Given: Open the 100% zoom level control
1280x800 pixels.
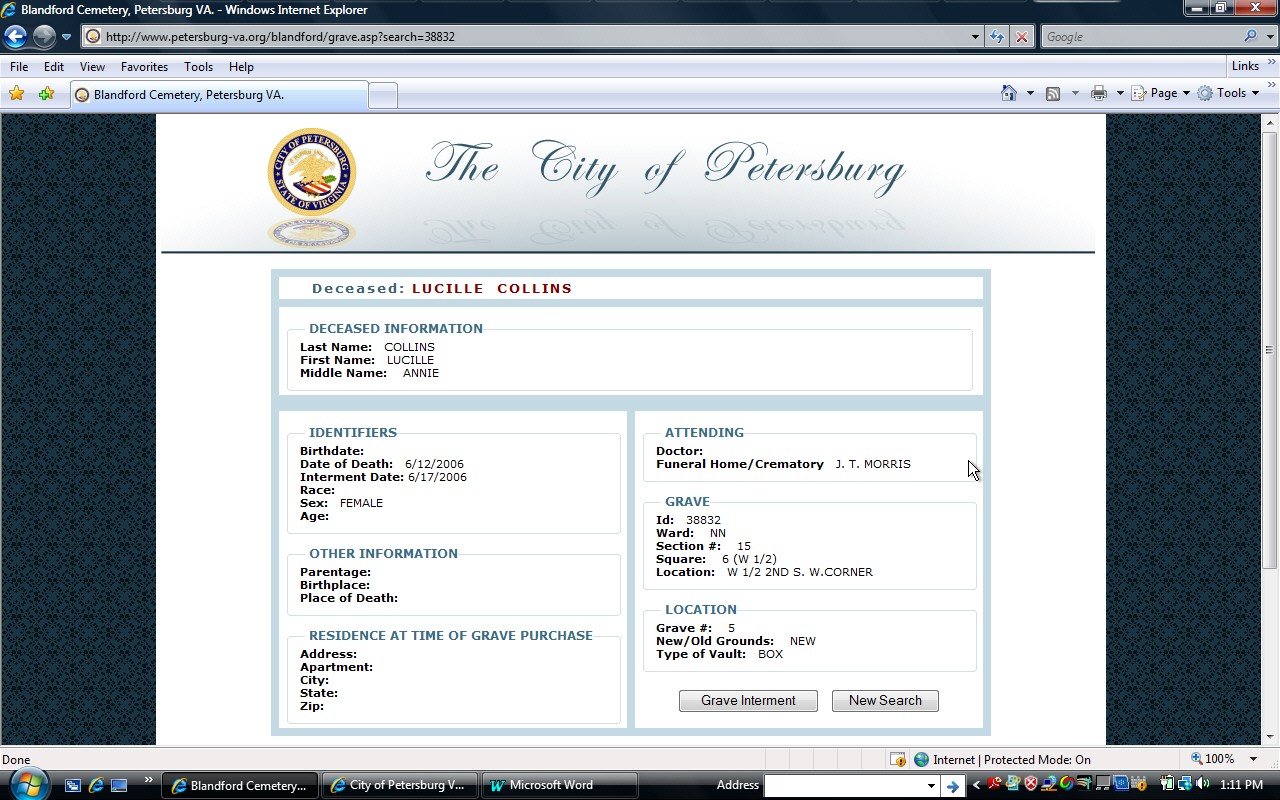Looking at the screenshot, I should point(1214,760).
